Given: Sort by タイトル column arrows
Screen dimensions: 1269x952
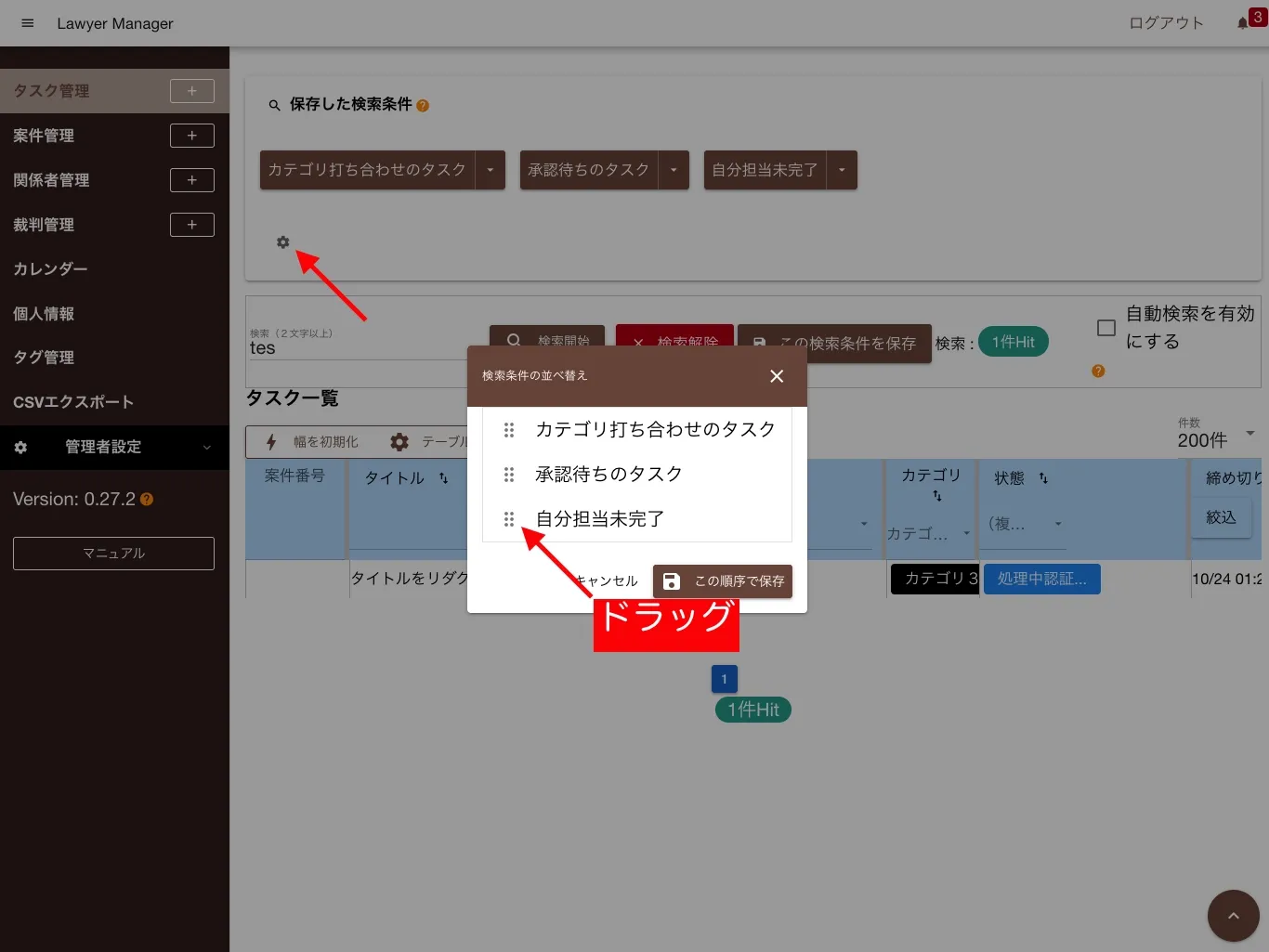Looking at the screenshot, I should (x=443, y=478).
